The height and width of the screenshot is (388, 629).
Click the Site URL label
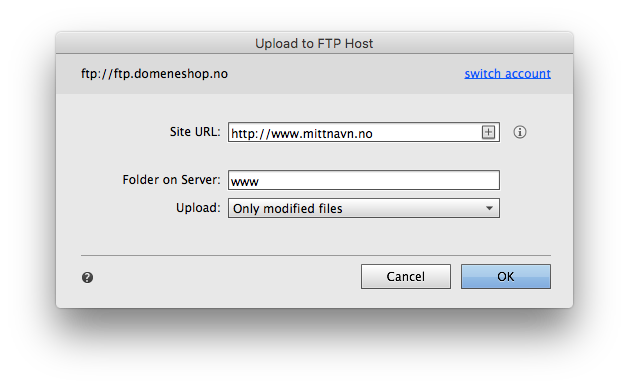pyautogui.click(x=195, y=132)
